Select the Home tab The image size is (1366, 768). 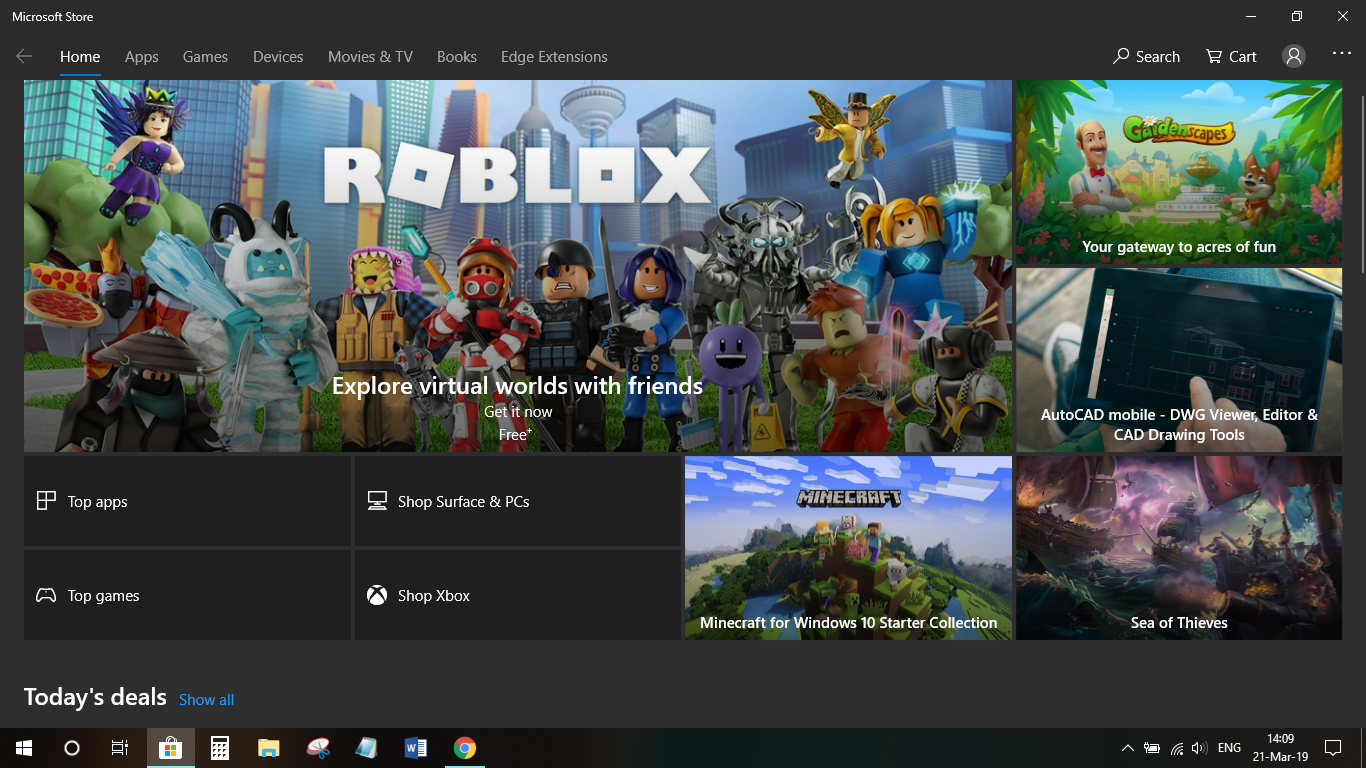[80, 57]
